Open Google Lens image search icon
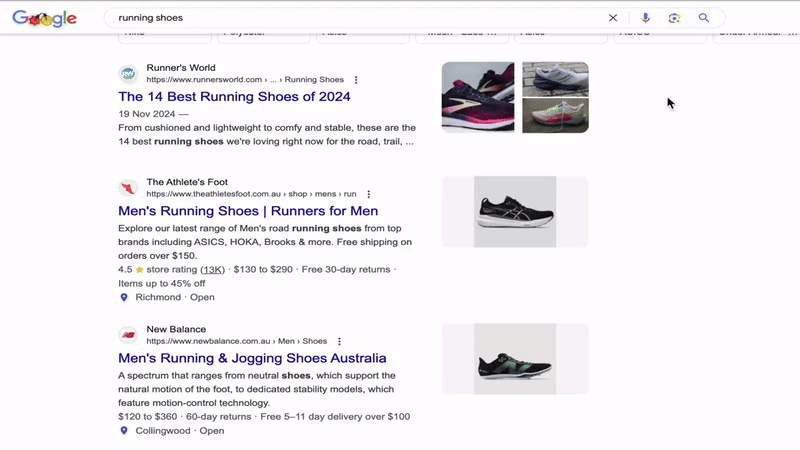Viewport: 800px width, 450px height. [674, 18]
